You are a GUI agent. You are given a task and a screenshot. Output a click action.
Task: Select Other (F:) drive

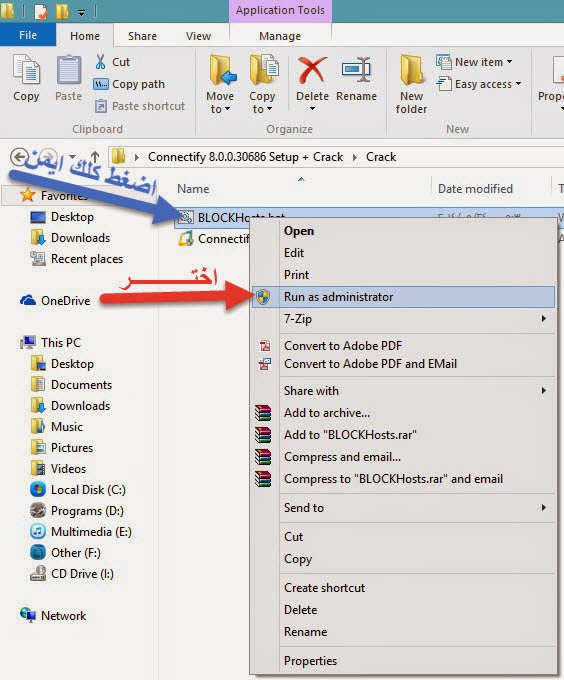point(75,552)
